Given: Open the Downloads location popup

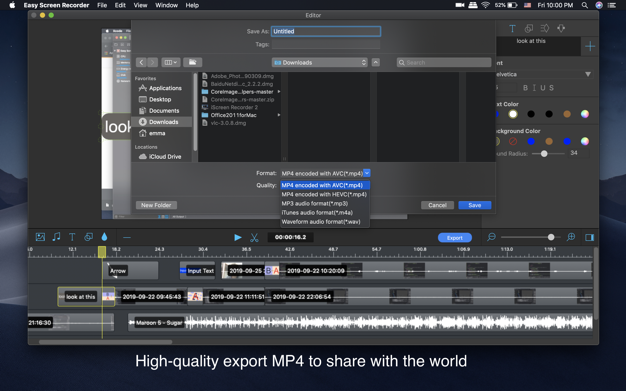Looking at the screenshot, I should click(319, 62).
